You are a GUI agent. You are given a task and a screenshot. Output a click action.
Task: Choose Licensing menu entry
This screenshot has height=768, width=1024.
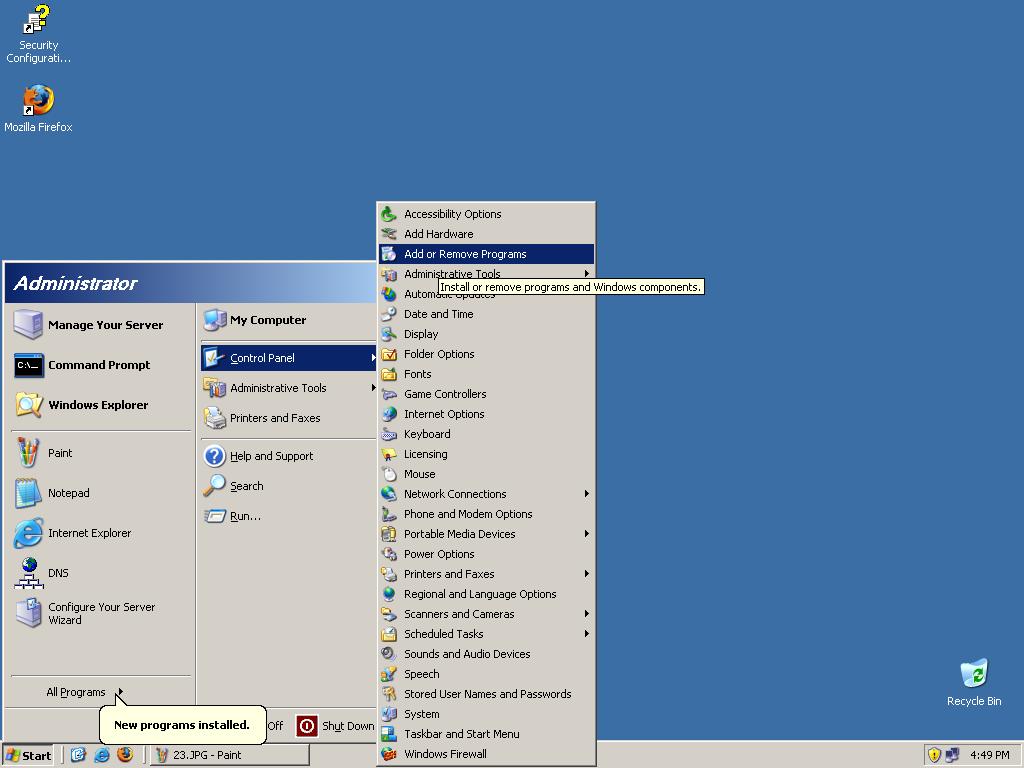(x=487, y=454)
